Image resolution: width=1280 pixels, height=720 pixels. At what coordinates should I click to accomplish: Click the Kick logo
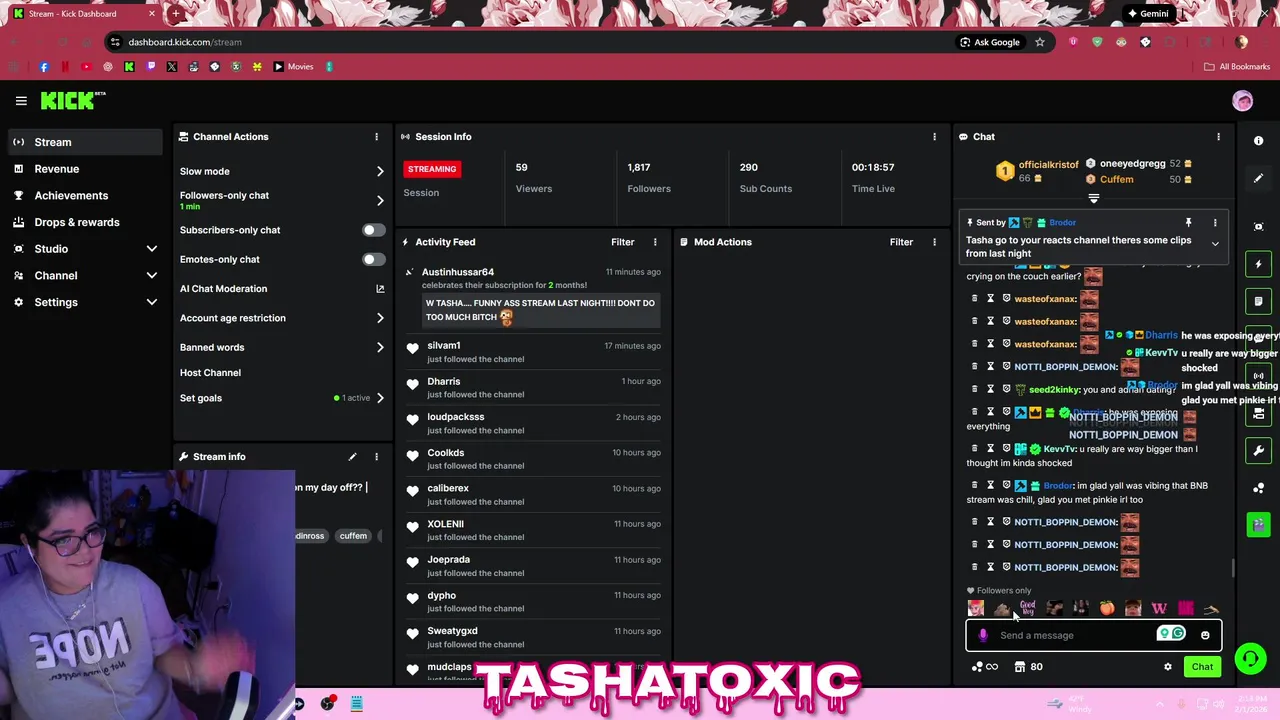click(x=72, y=100)
